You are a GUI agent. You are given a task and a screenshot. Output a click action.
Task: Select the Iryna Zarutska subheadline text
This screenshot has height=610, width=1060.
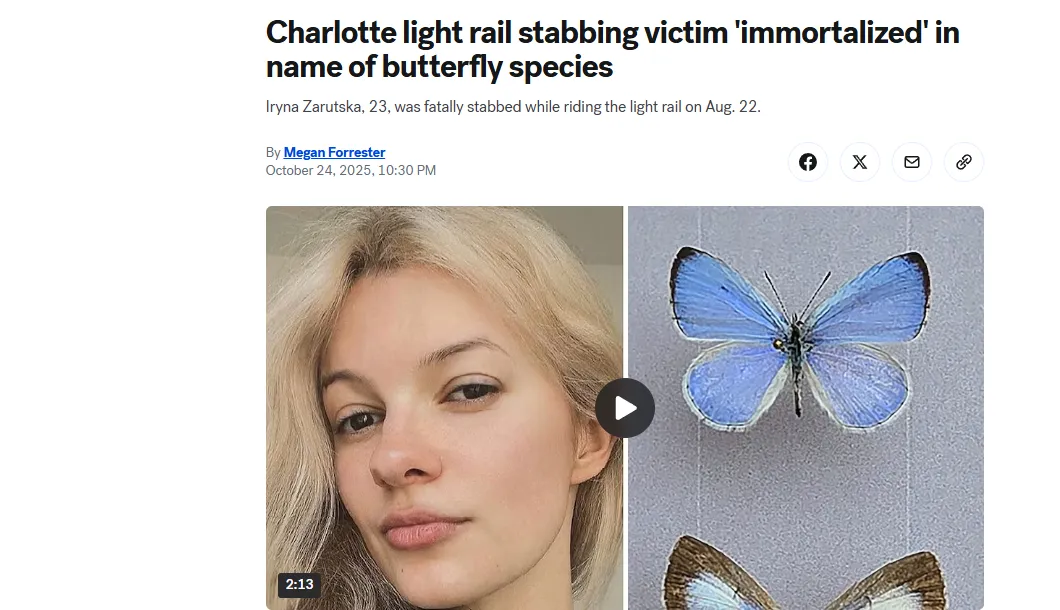[x=512, y=107]
